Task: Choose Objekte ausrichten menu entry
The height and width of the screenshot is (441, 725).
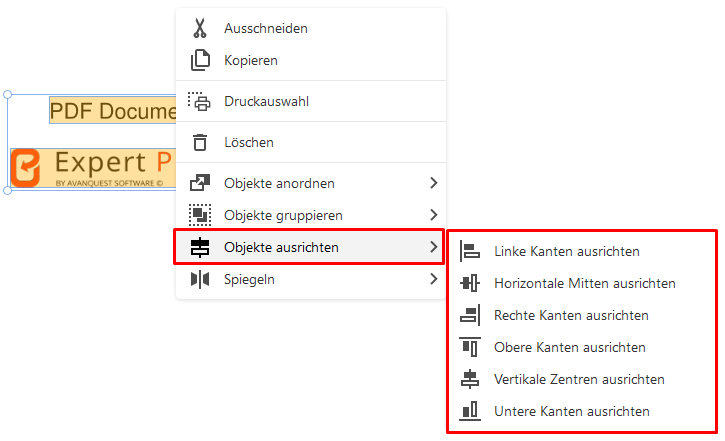Action: [x=309, y=247]
